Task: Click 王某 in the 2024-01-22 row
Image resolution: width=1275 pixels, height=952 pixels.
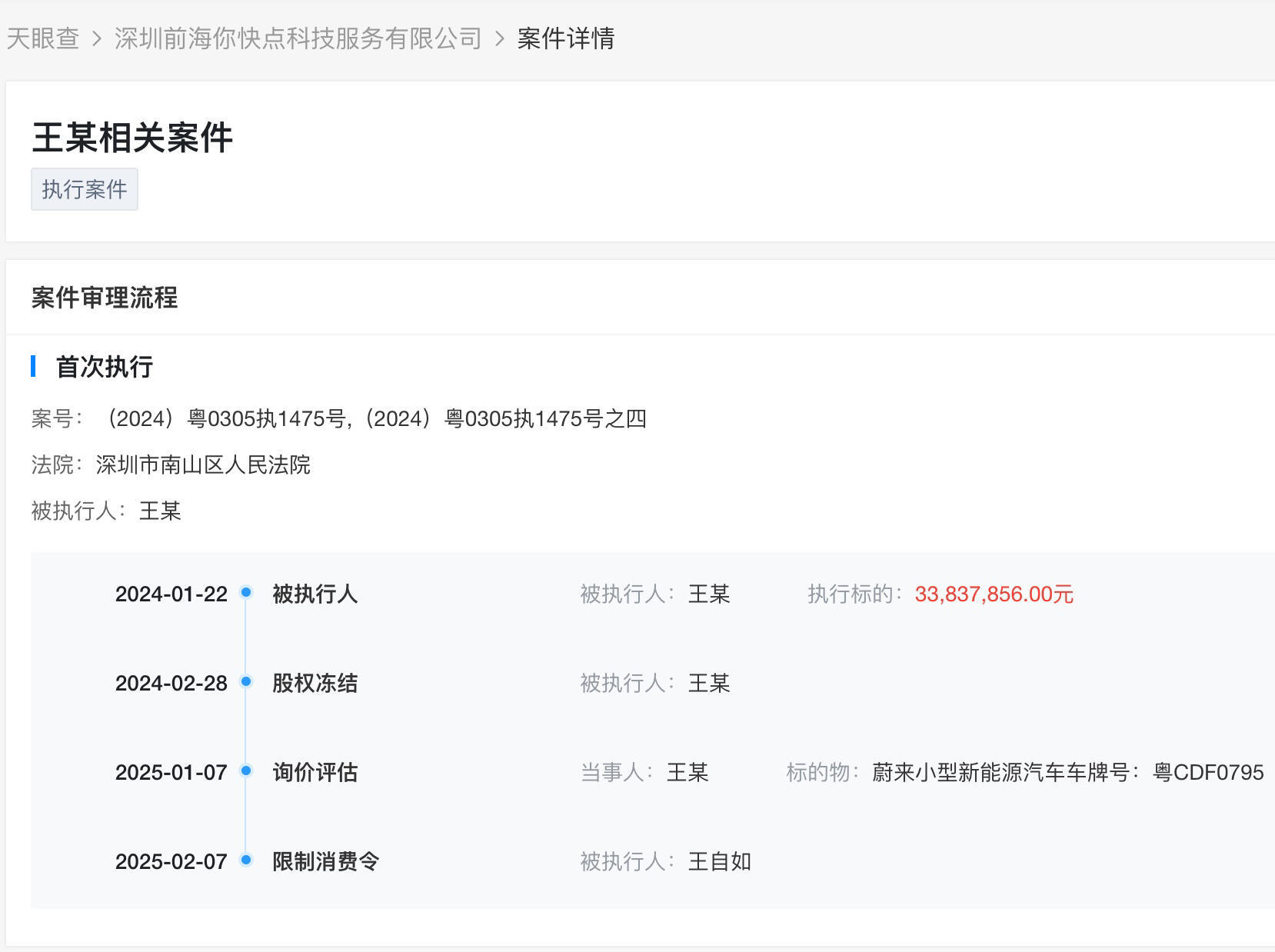Action: [x=709, y=594]
